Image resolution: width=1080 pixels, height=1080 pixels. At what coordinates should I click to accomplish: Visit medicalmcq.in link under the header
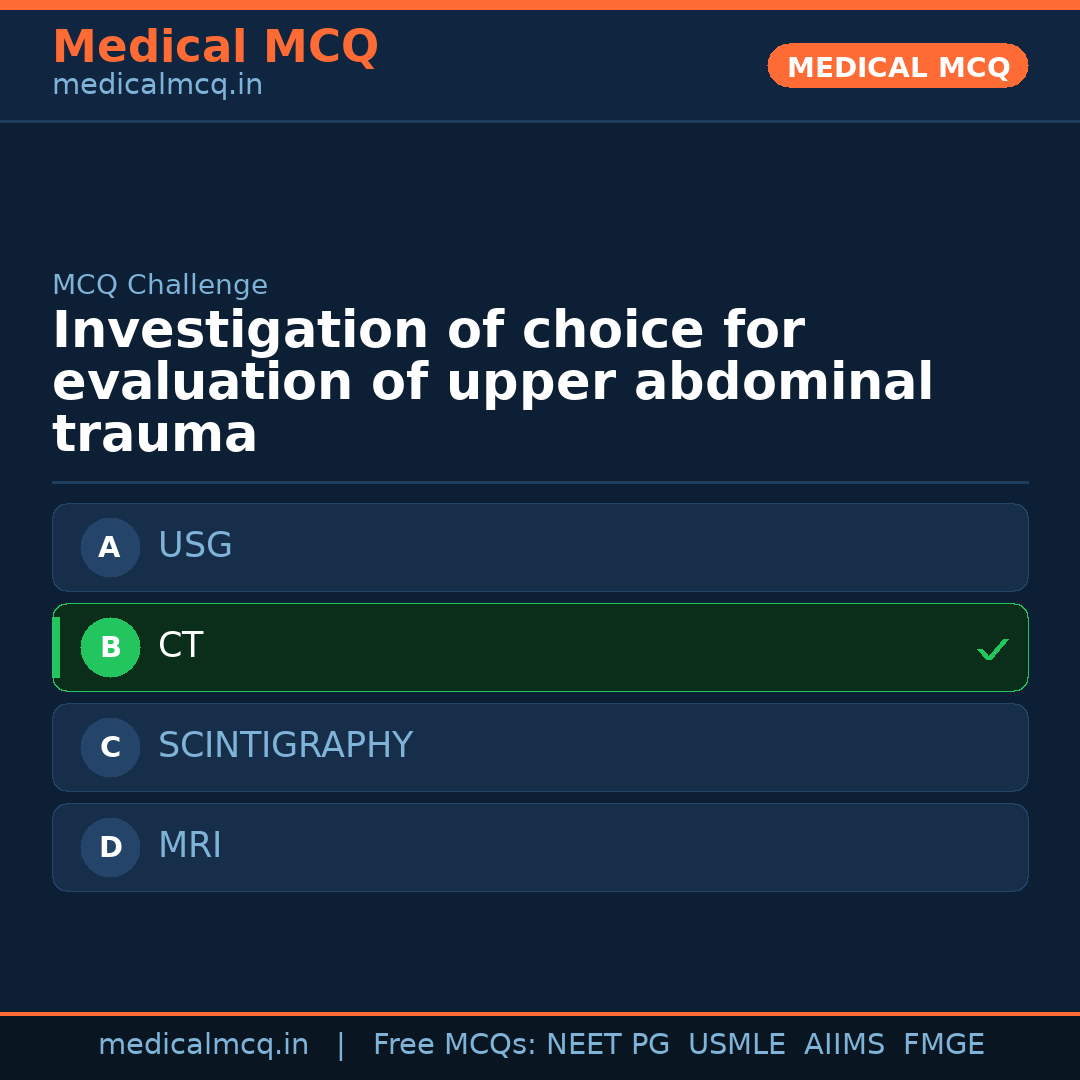coord(157,86)
